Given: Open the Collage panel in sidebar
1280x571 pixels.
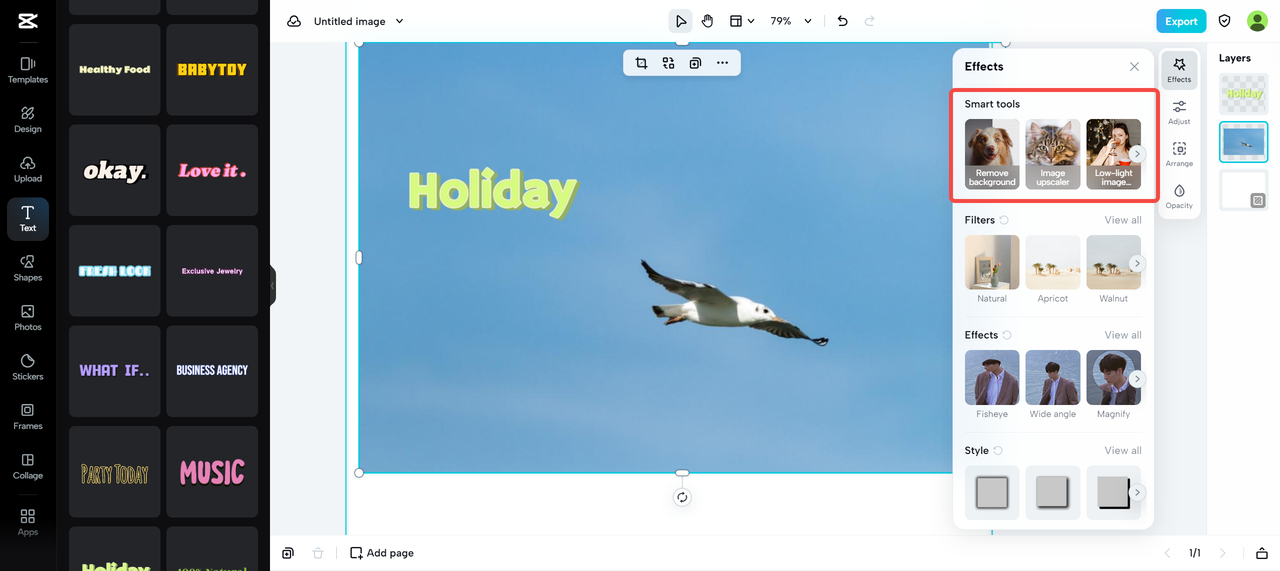Looking at the screenshot, I should point(28,466).
